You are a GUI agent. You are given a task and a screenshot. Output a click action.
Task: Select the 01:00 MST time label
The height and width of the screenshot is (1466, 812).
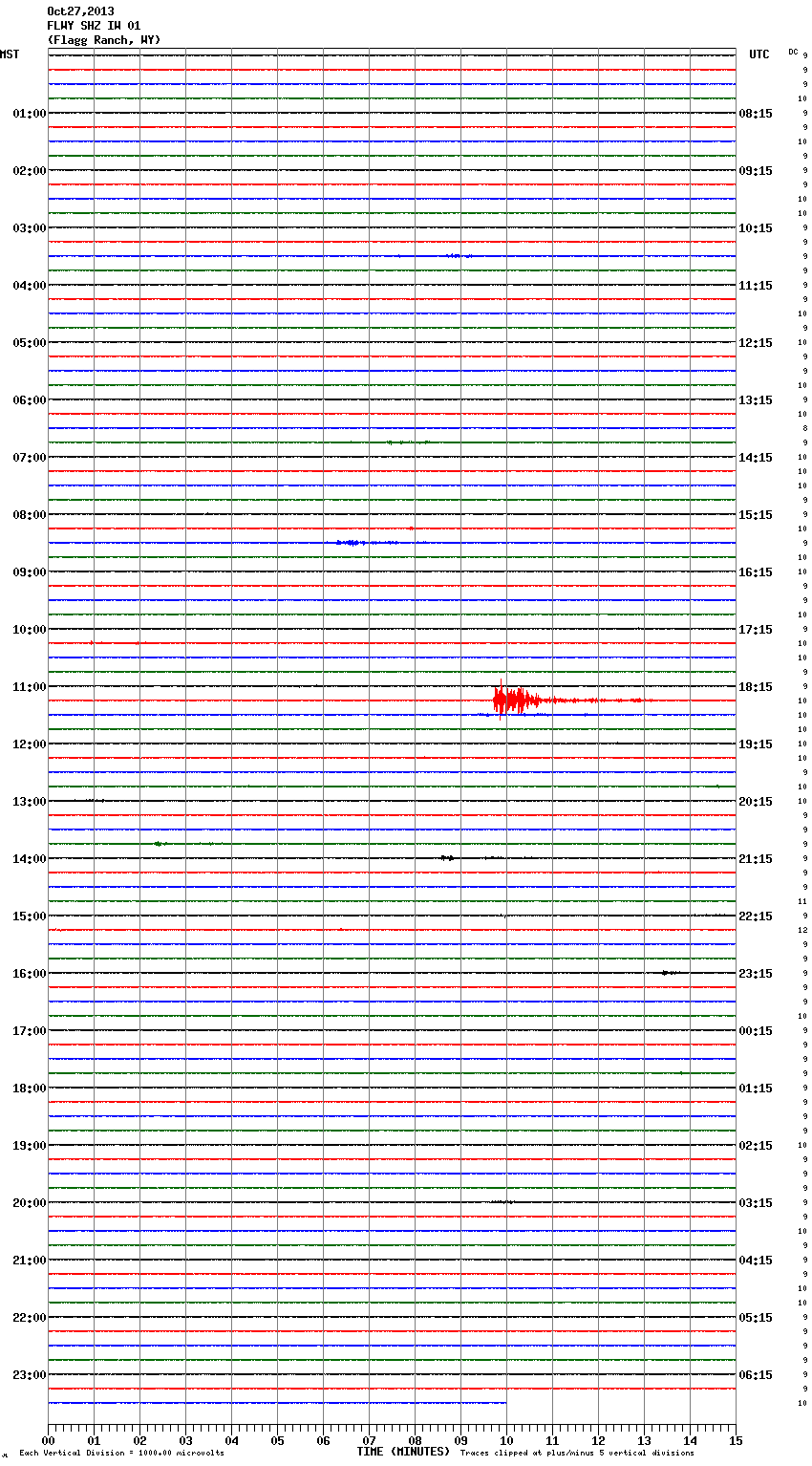coord(30,114)
